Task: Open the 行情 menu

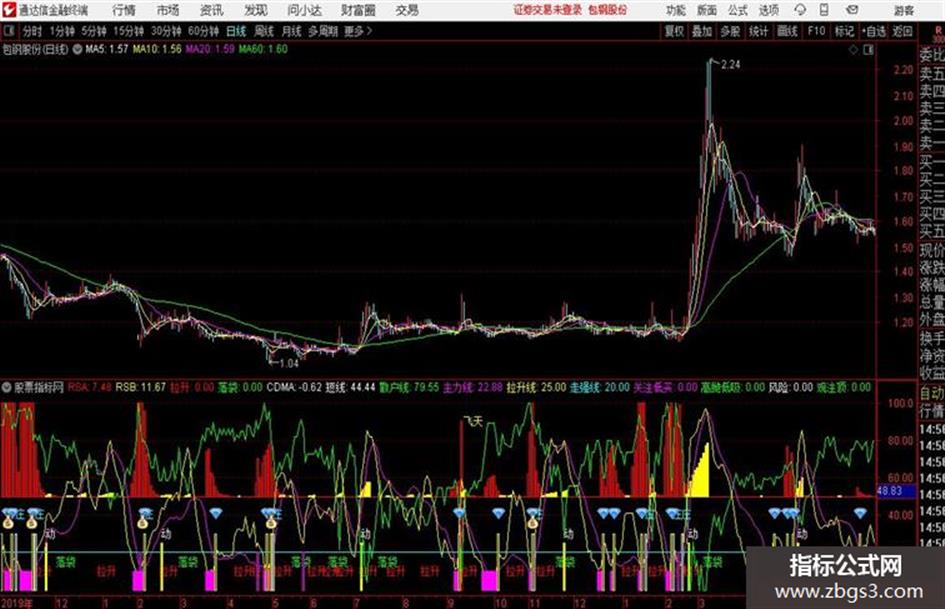Action: point(124,10)
